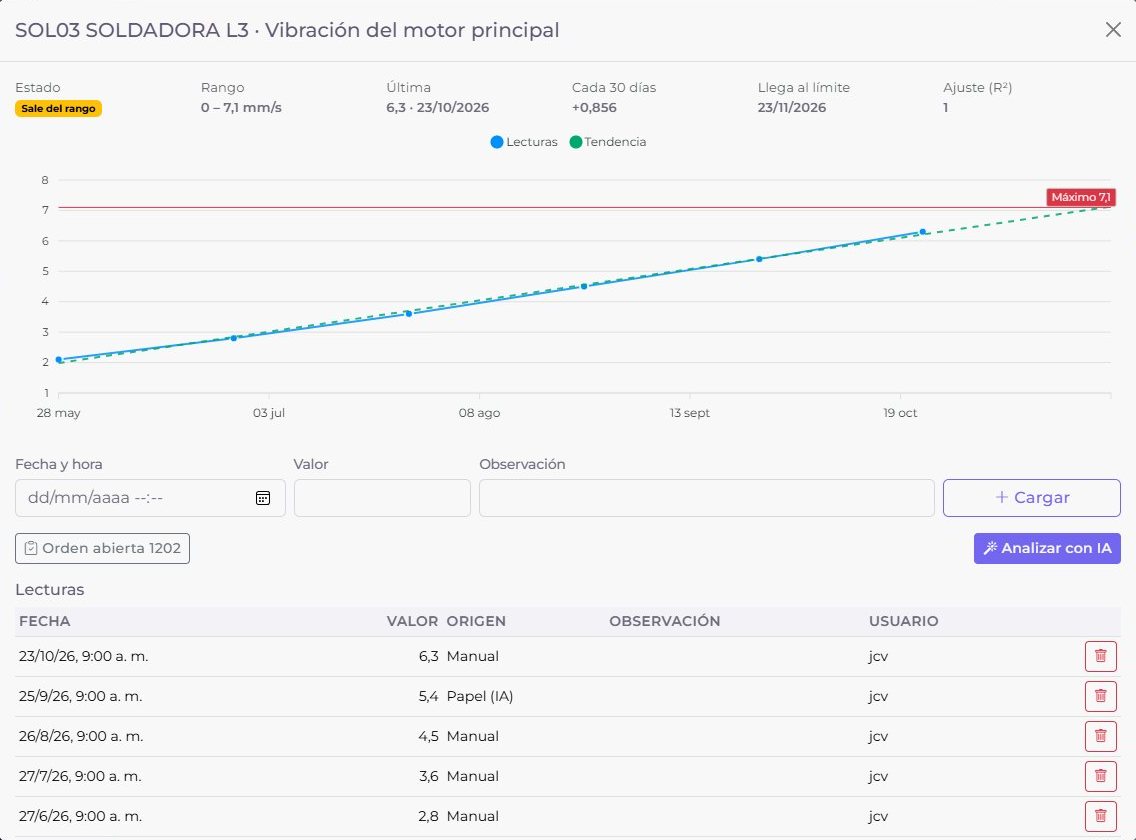
Task: Toggle the Lecturas legend series
Action: click(x=524, y=142)
